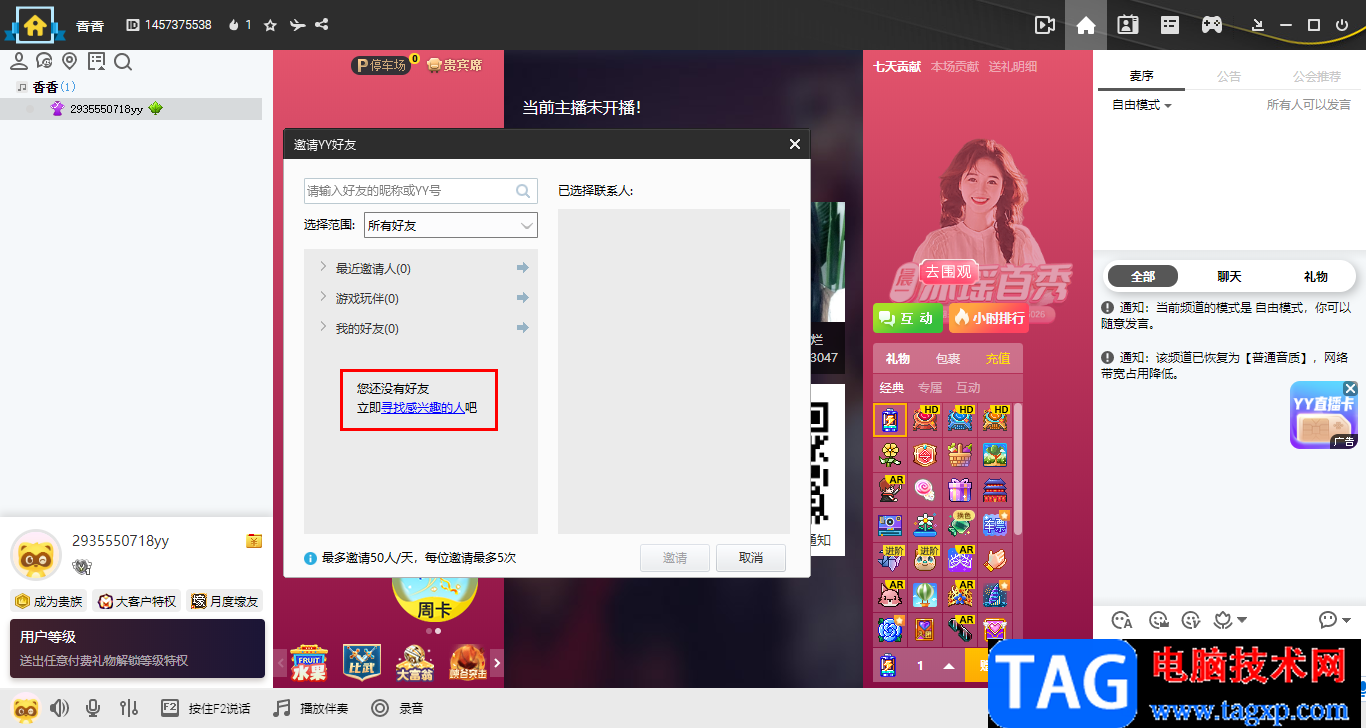Viewport: 1366px width, 728px height.
Task: Select the 送礼明细 tab
Action: (1013, 67)
